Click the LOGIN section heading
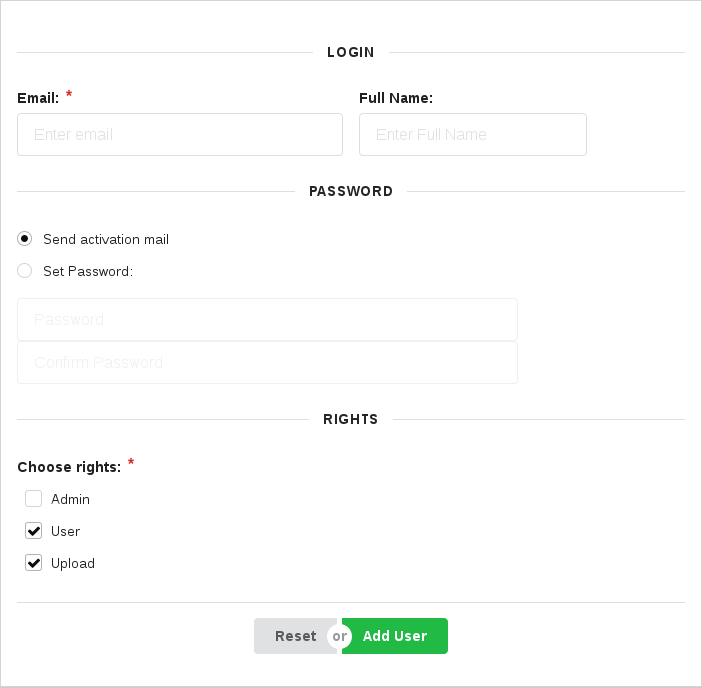The height and width of the screenshot is (688, 702). 351,52
